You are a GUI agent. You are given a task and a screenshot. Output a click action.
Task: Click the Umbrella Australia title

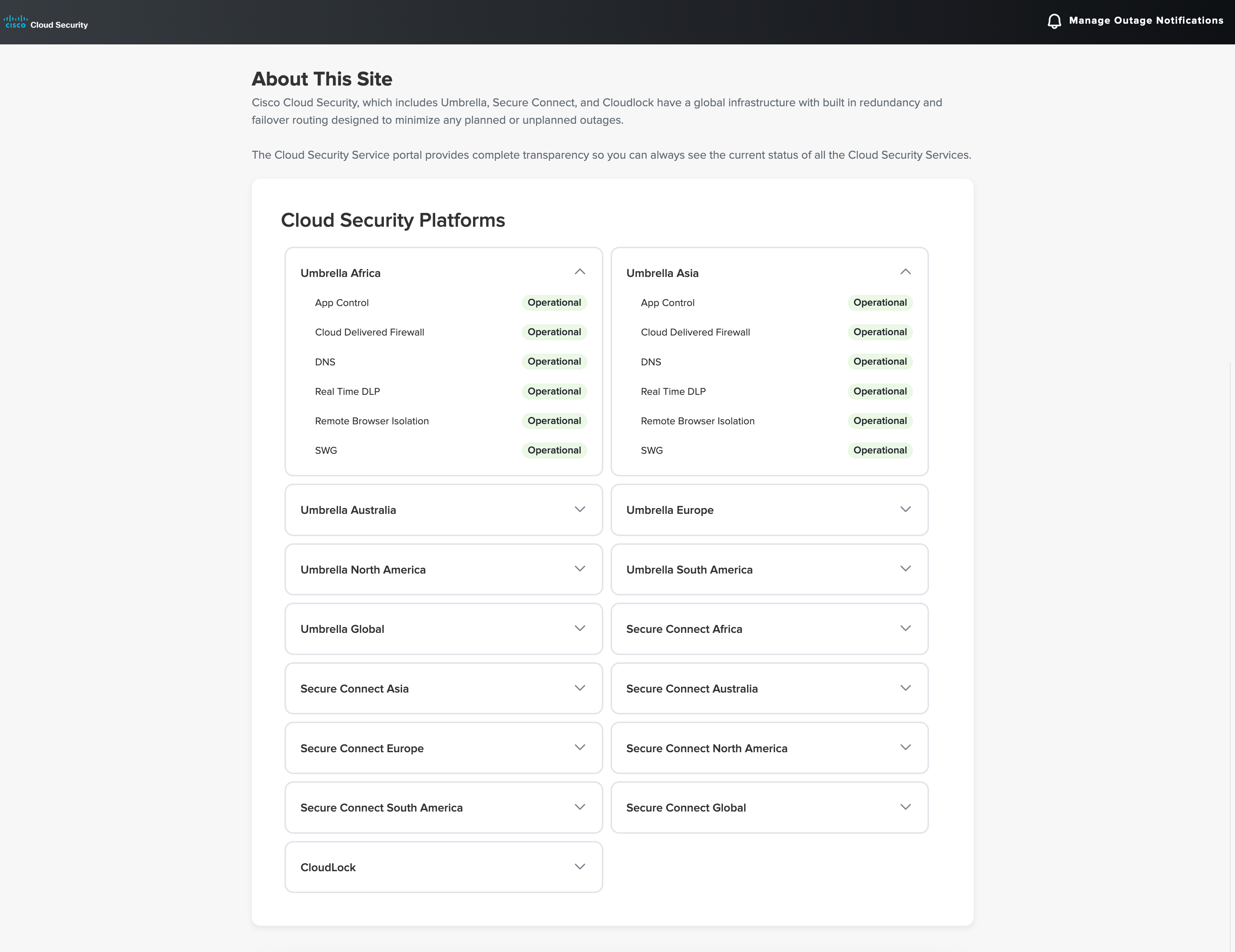click(348, 510)
